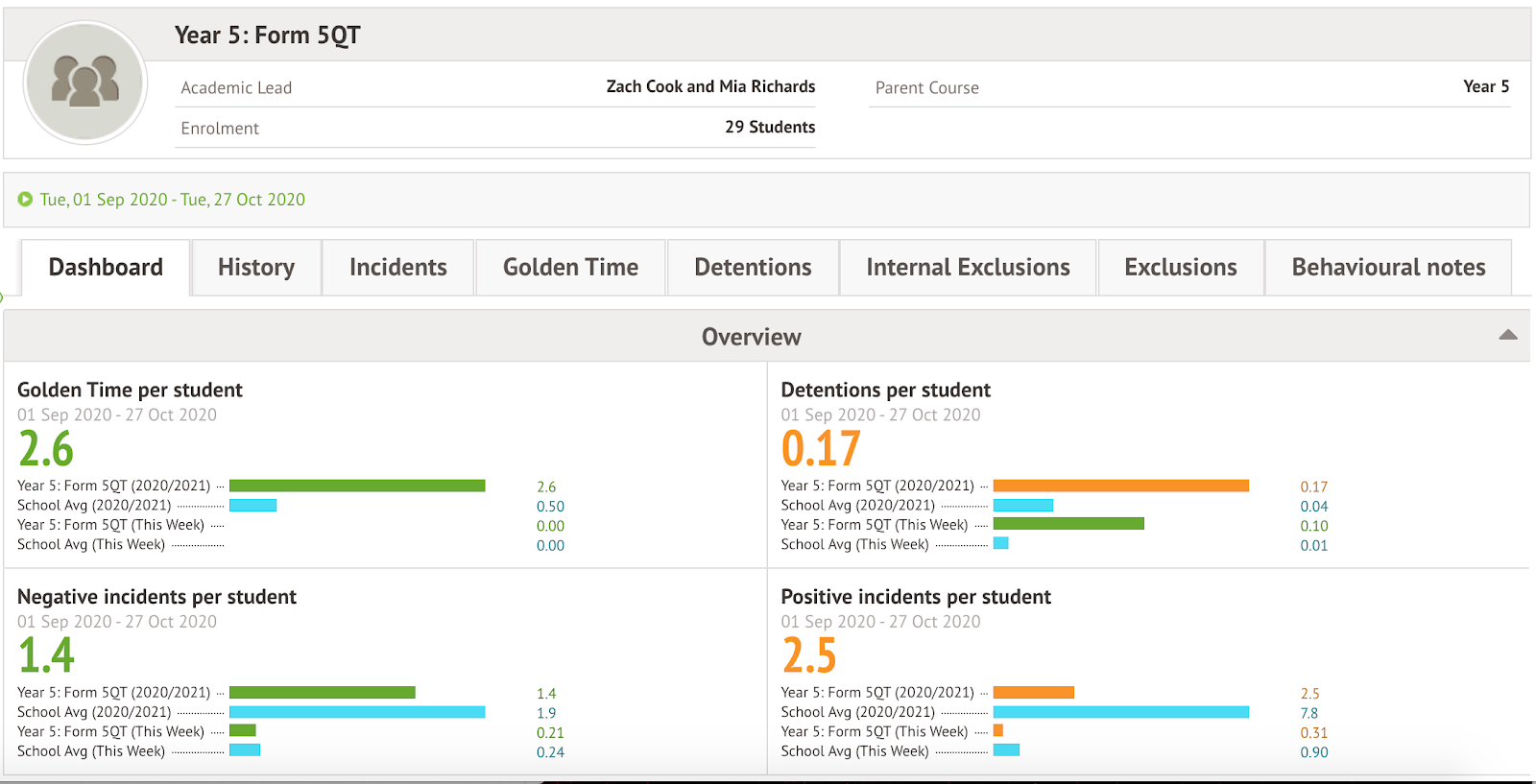Image resolution: width=1536 pixels, height=784 pixels.
Task: Collapse the Overview section with the arrow
Action: [x=1507, y=335]
